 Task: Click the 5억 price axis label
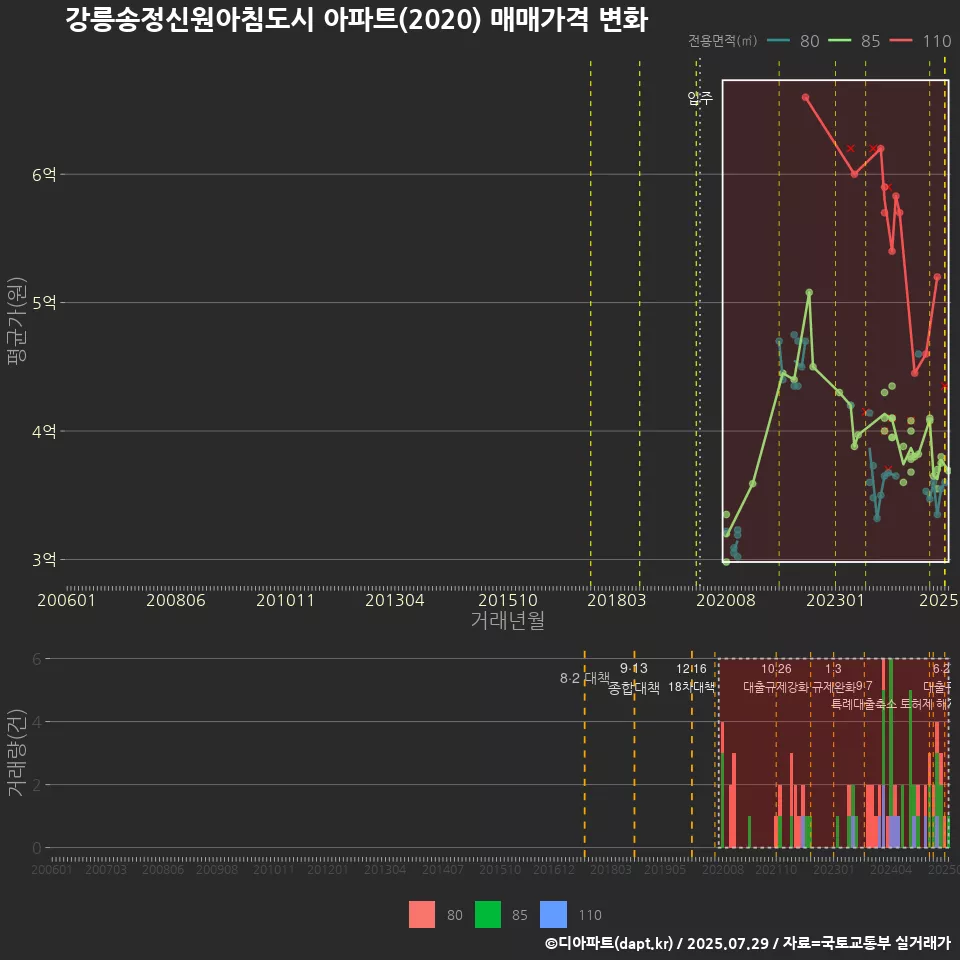click(44, 302)
